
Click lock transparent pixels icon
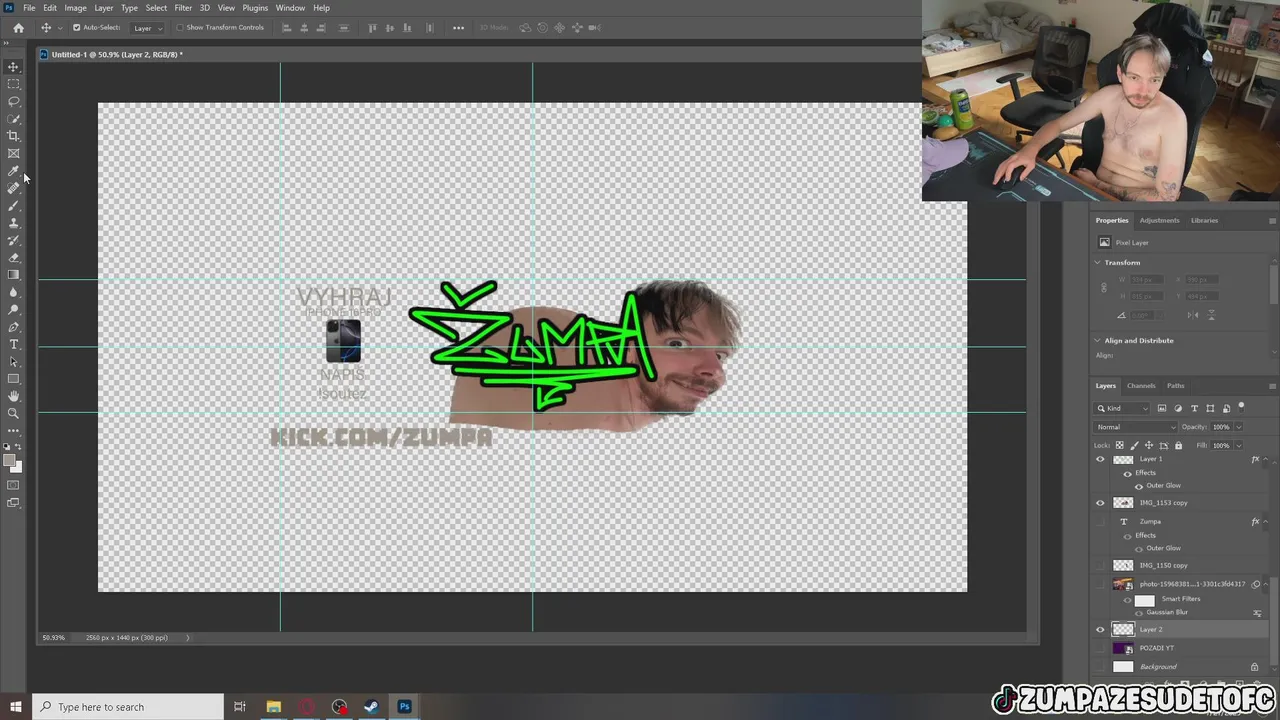coord(1119,445)
